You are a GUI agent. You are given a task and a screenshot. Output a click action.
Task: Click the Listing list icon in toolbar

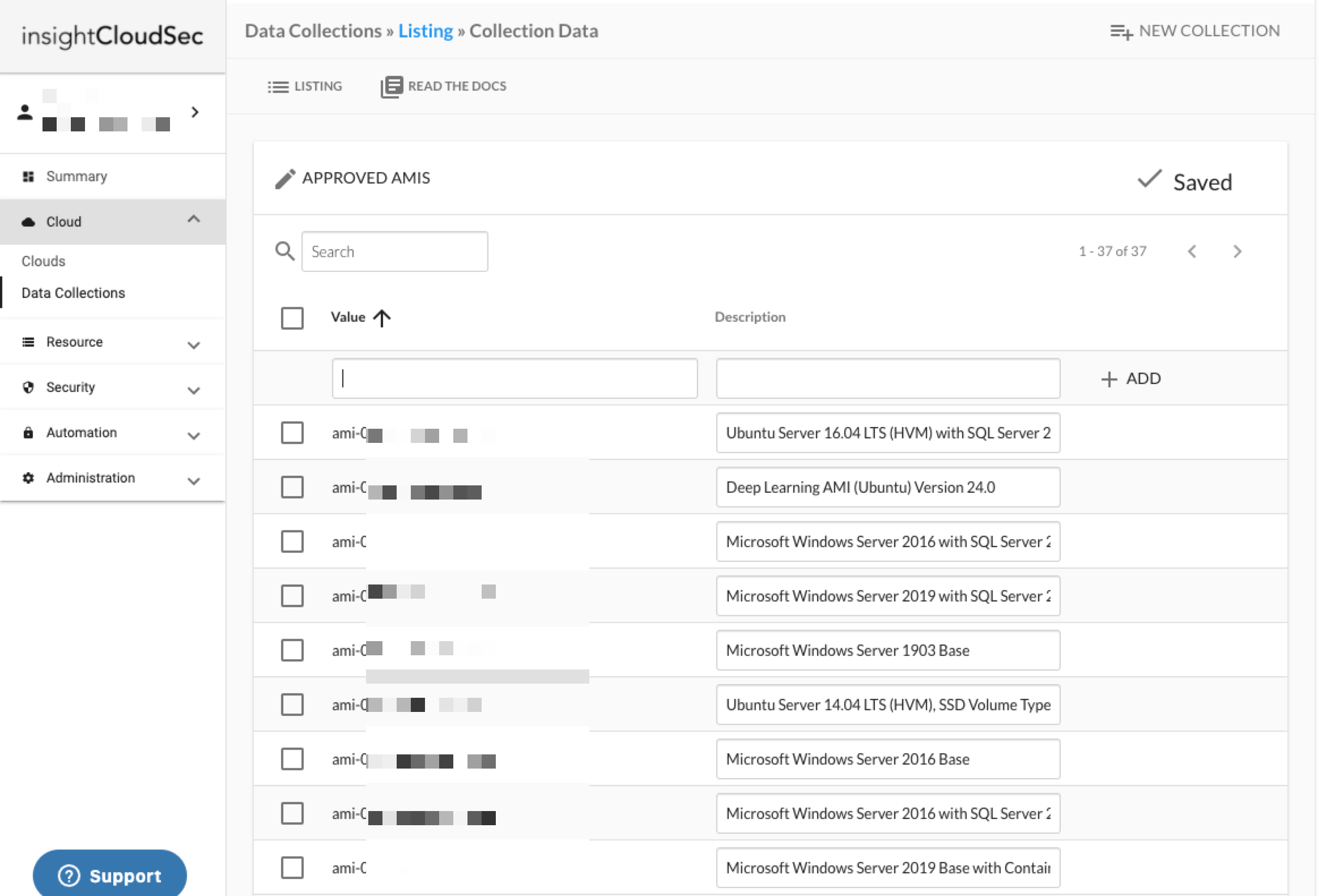278,87
